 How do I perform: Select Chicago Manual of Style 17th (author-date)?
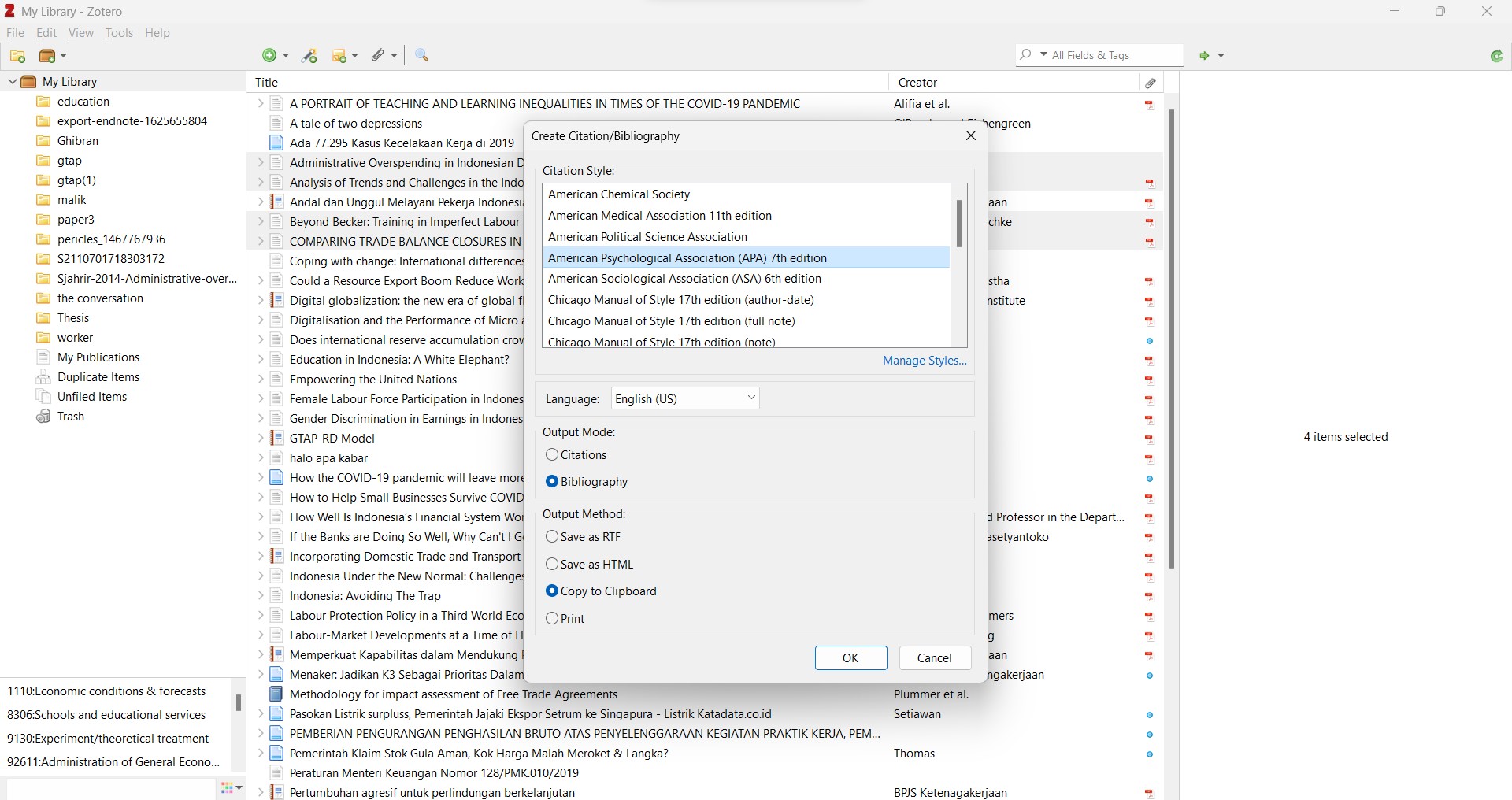(680, 300)
